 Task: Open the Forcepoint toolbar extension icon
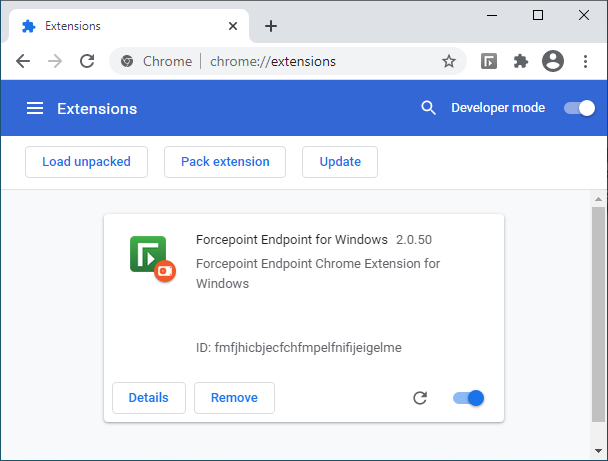point(489,61)
